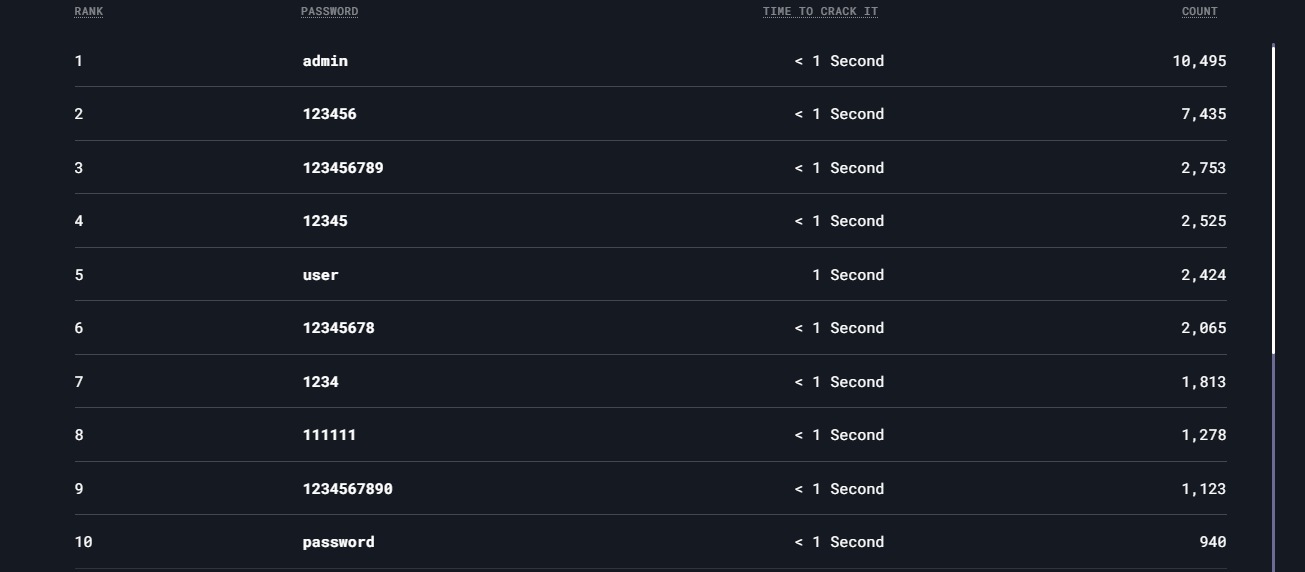The image size is (1305, 572).
Task: Select the "admin" password entry
Action: [x=325, y=61]
